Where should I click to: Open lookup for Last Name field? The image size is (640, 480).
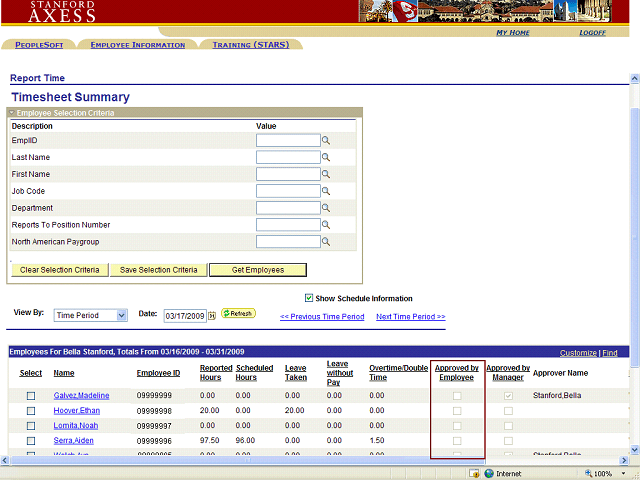(326, 158)
